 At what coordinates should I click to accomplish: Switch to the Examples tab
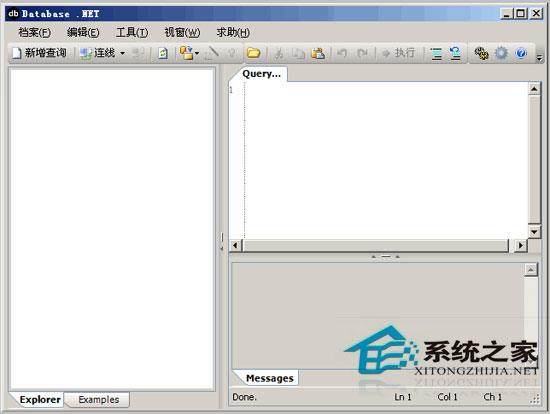click(99, 400)
